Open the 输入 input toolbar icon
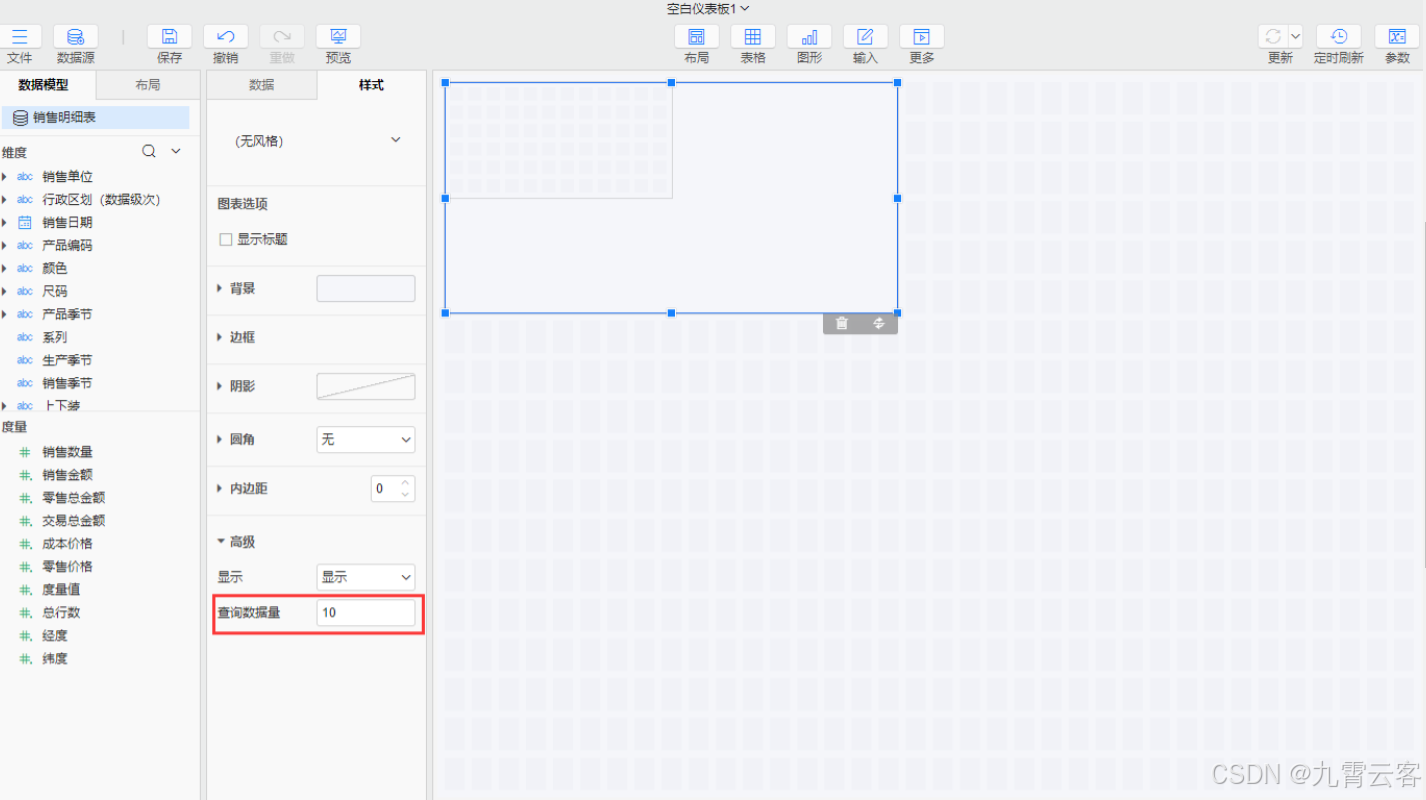This screenshot has height=800, width=1426. pyautogui.click(x=865, y=37)
